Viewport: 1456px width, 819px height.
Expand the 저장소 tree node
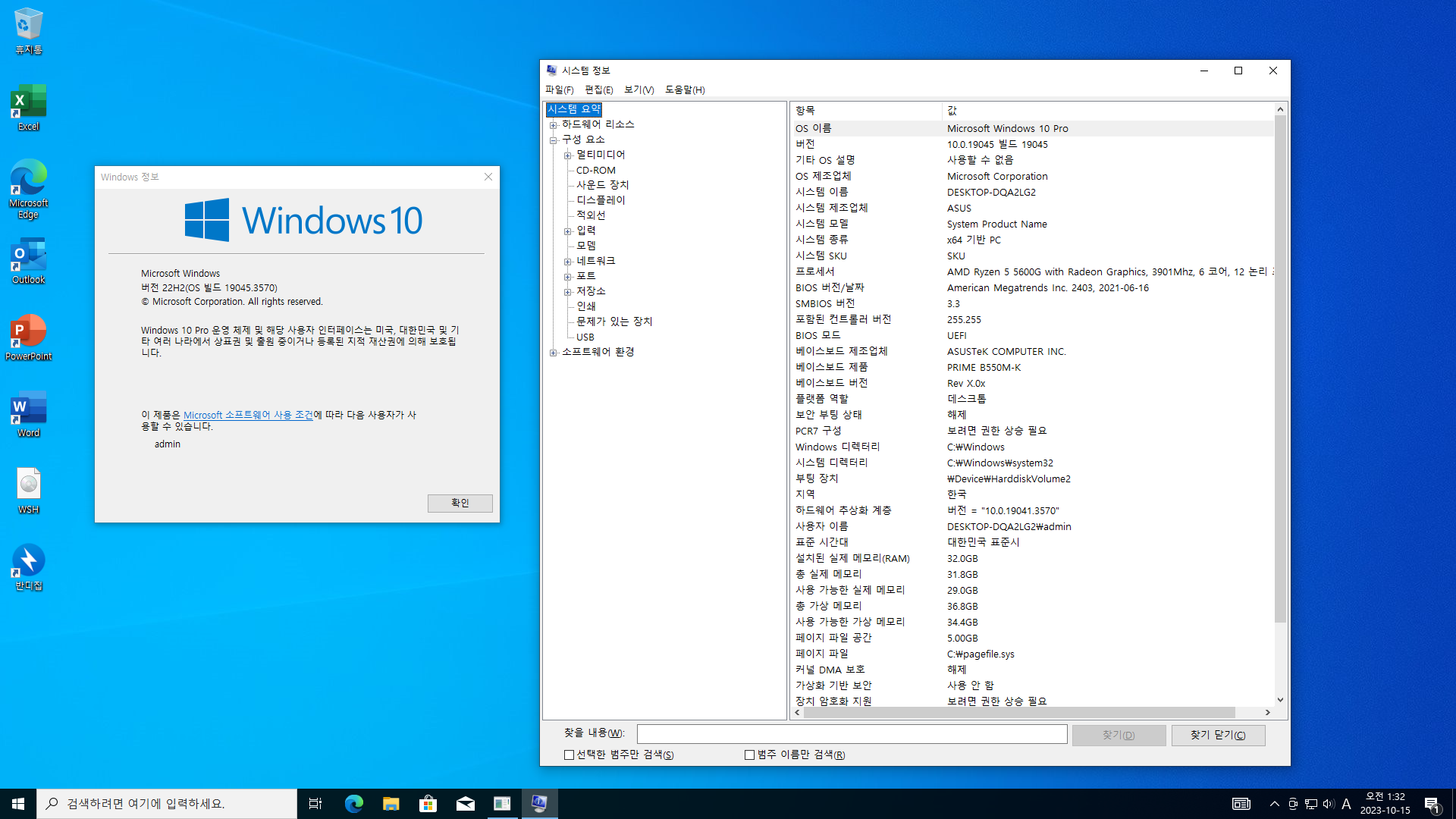point(568,292)
